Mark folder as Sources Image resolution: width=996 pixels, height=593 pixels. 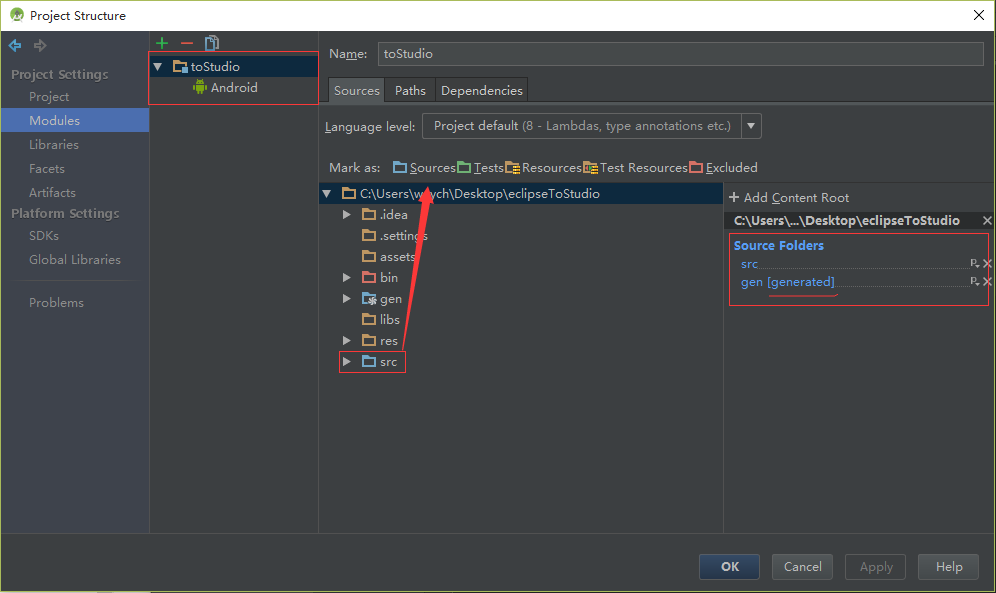(x=424, y=168)
